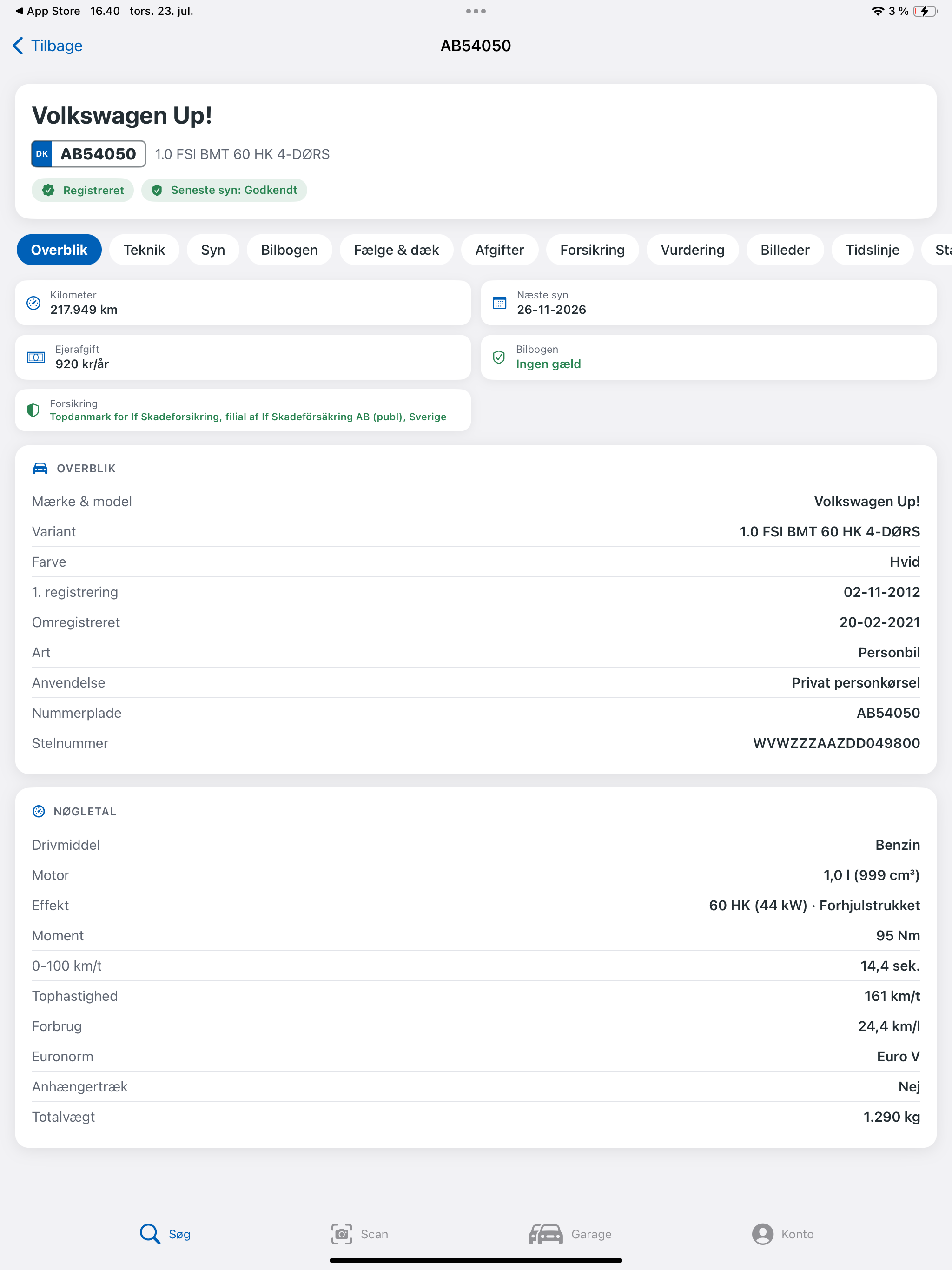Viewport: 952px width, 1270px height.
Task: Open the Tidslinje tab
Action: [872, 250]
